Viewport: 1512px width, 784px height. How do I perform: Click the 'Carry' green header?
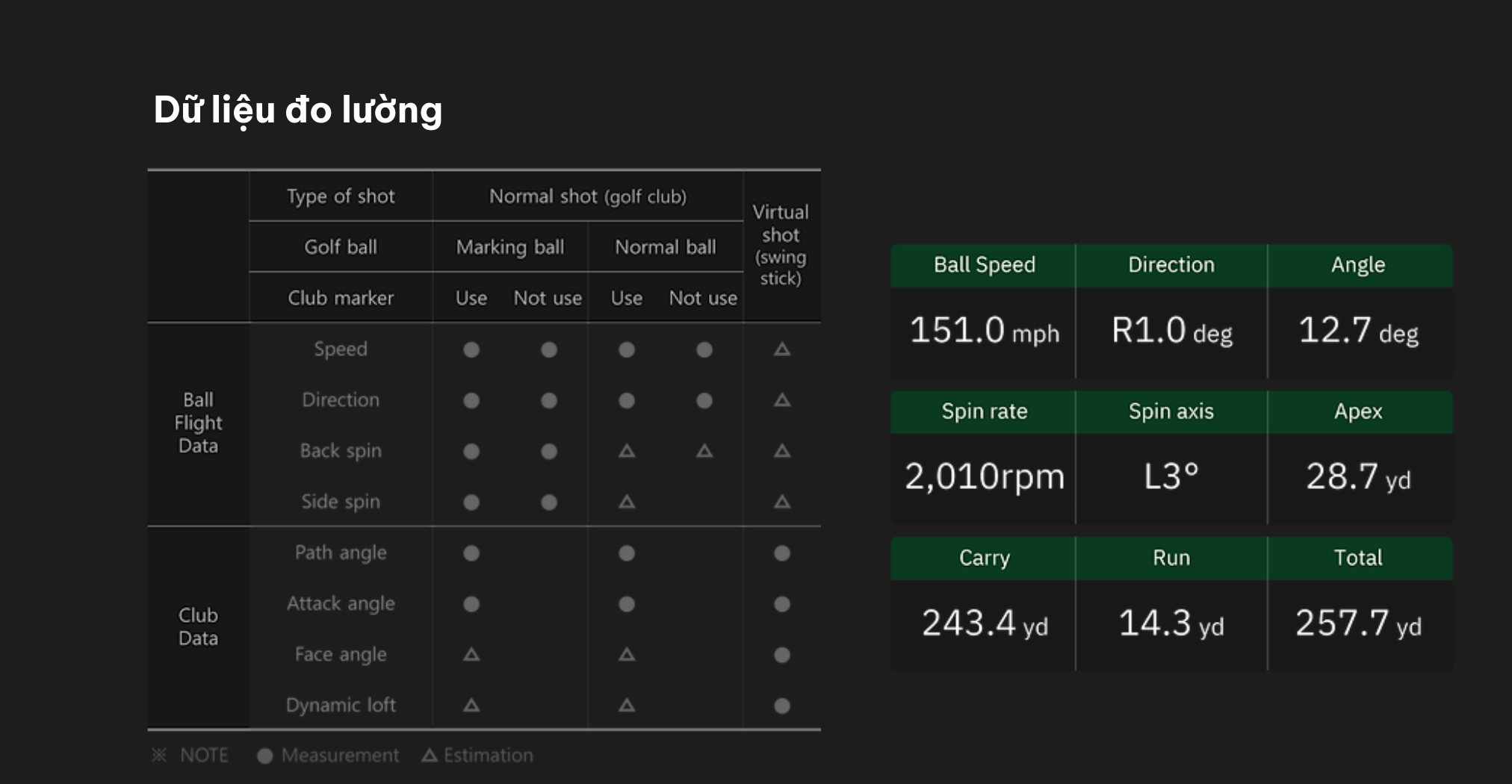(984, 558)
